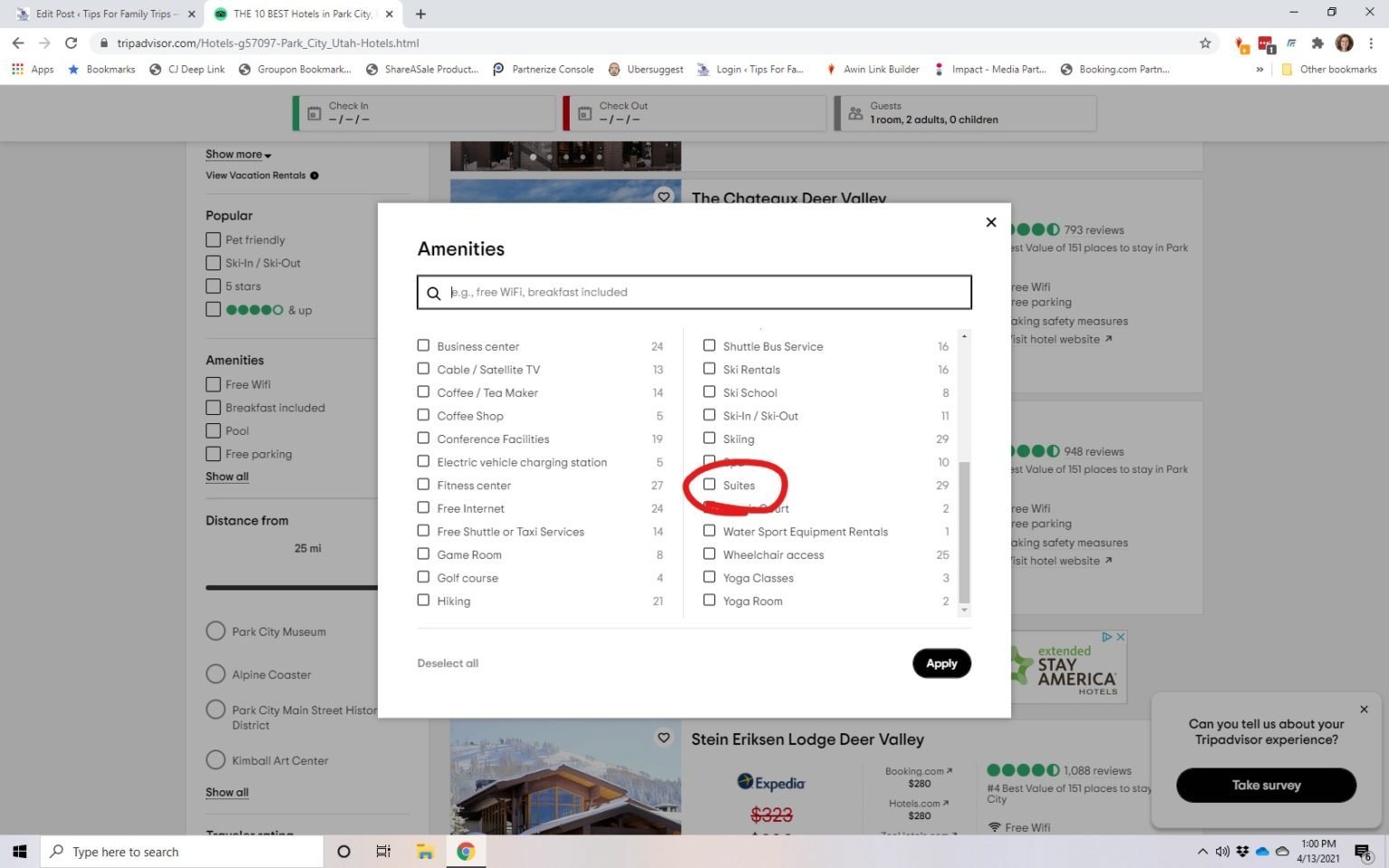Expand Show all amenities in sidebar
This screenshot has width=1389, height=868.
(x=226, y=476)
